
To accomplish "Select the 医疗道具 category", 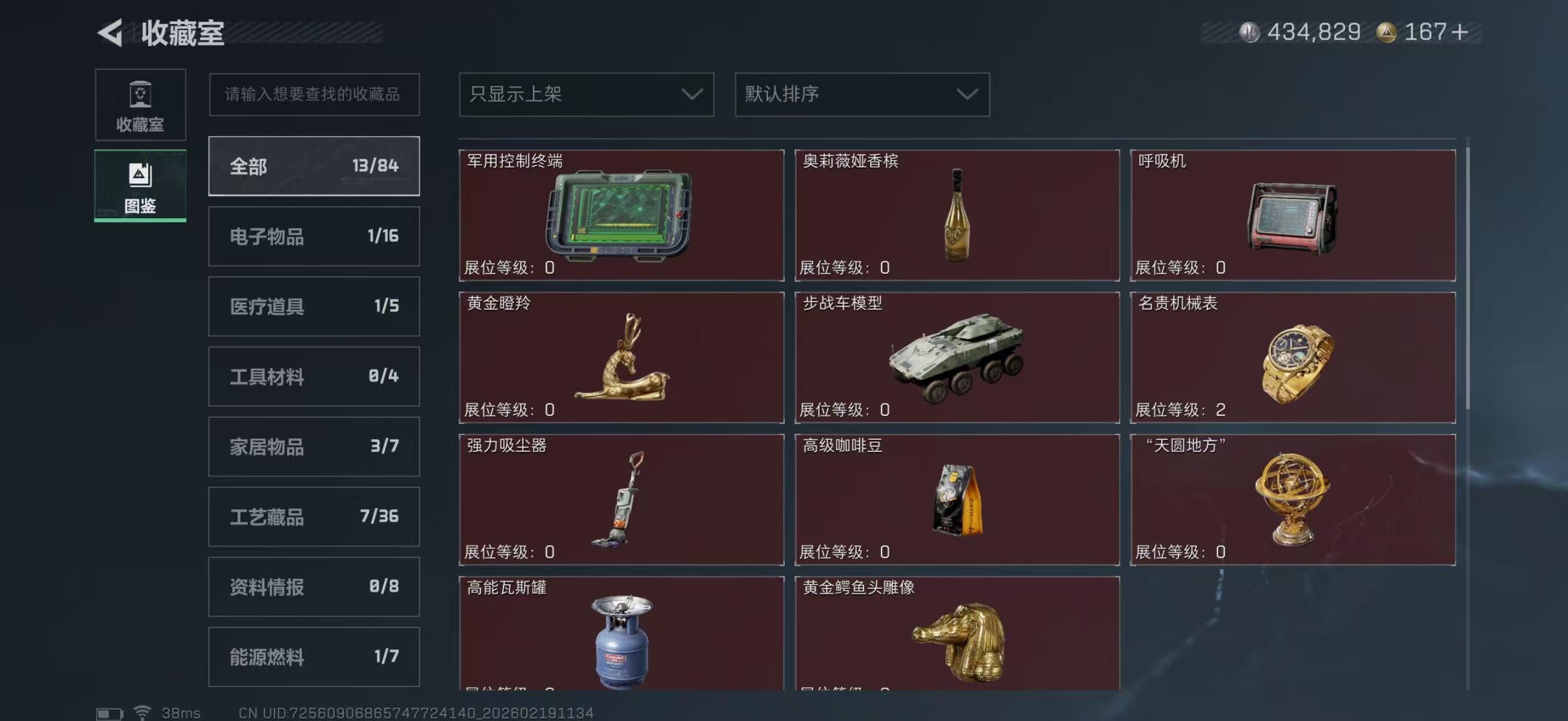I will pos(313,306).
